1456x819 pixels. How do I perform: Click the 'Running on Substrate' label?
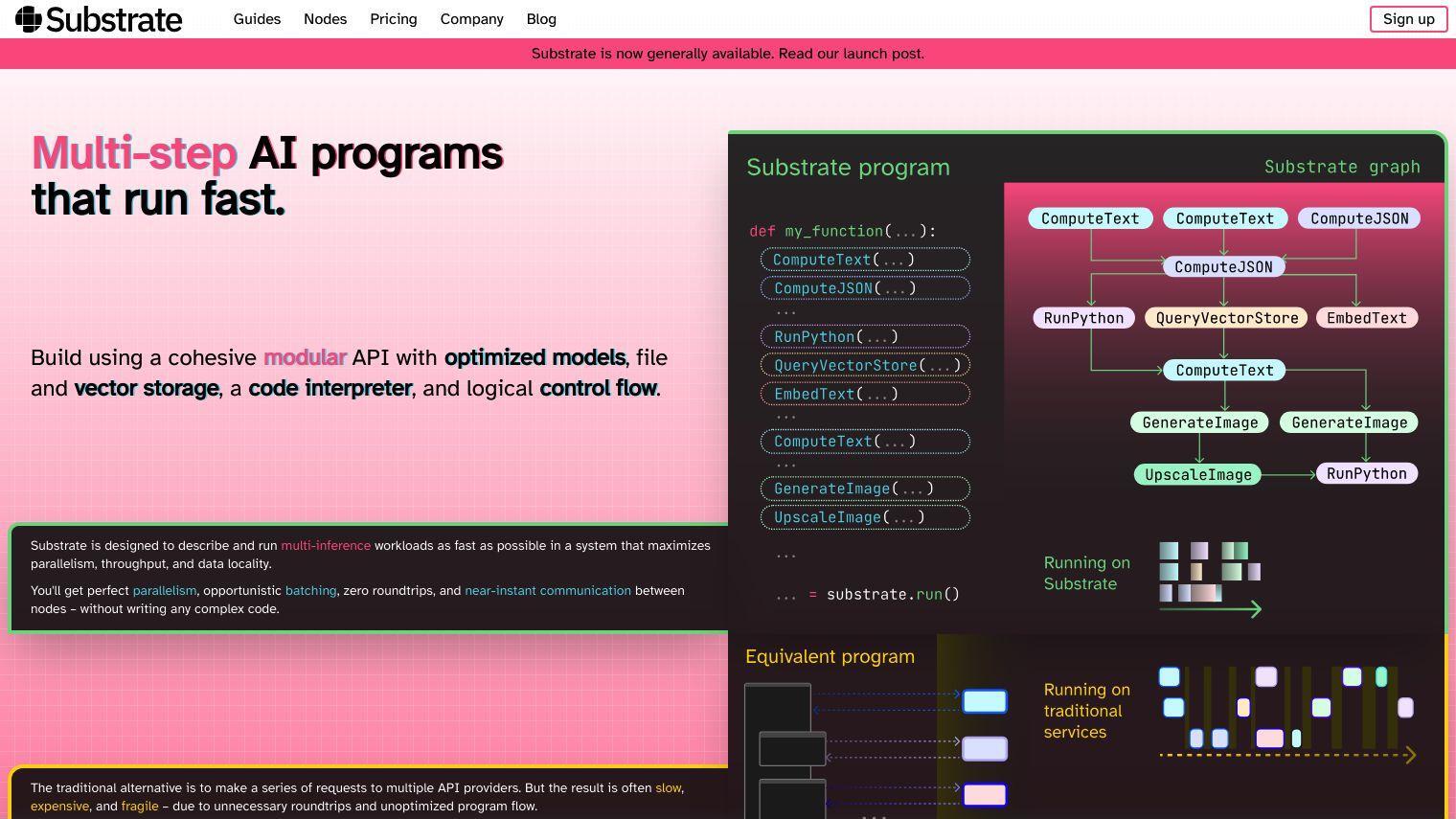point(1086,573)
